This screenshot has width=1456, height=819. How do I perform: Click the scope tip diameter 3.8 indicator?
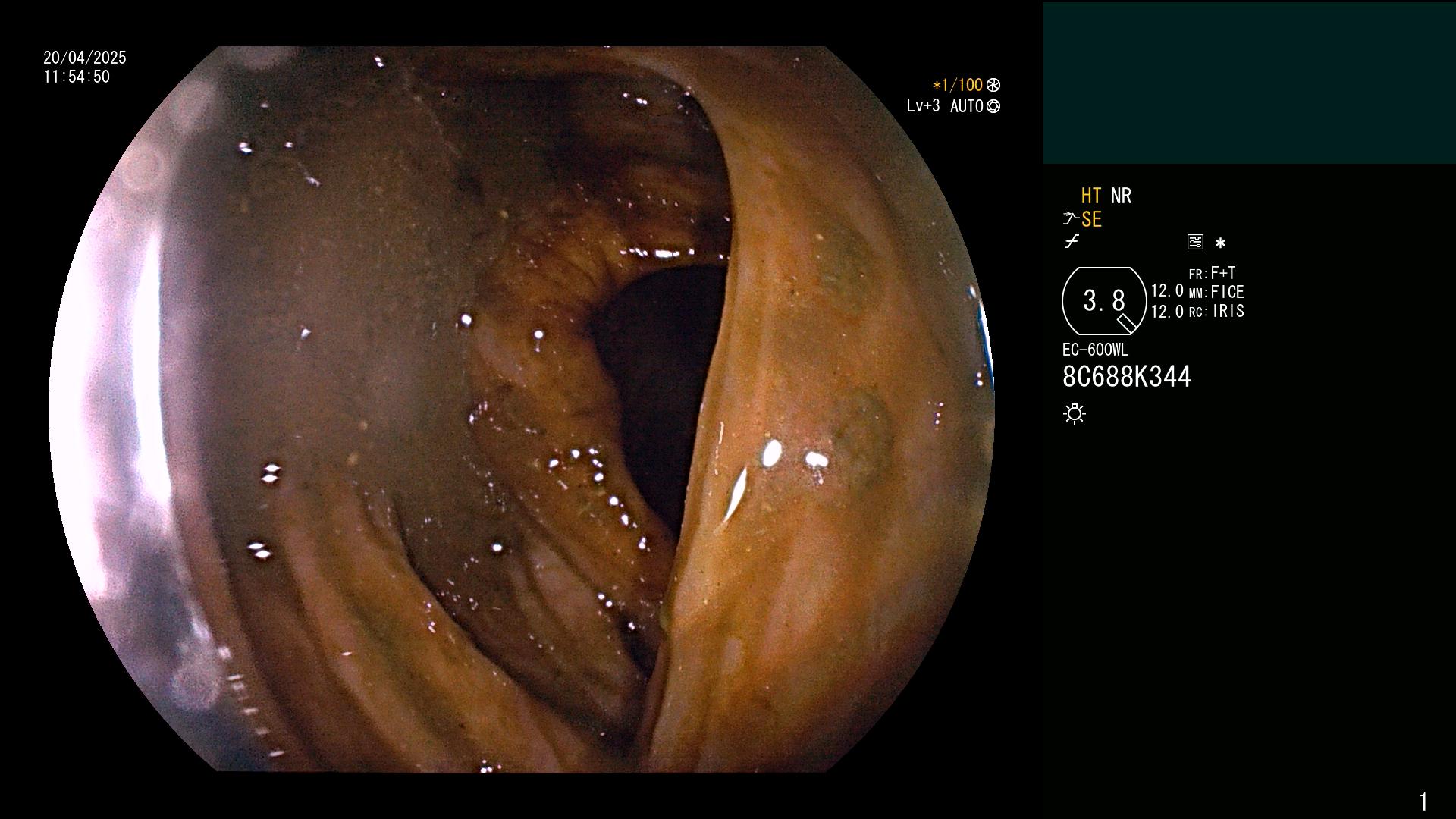coord(1104,301)
